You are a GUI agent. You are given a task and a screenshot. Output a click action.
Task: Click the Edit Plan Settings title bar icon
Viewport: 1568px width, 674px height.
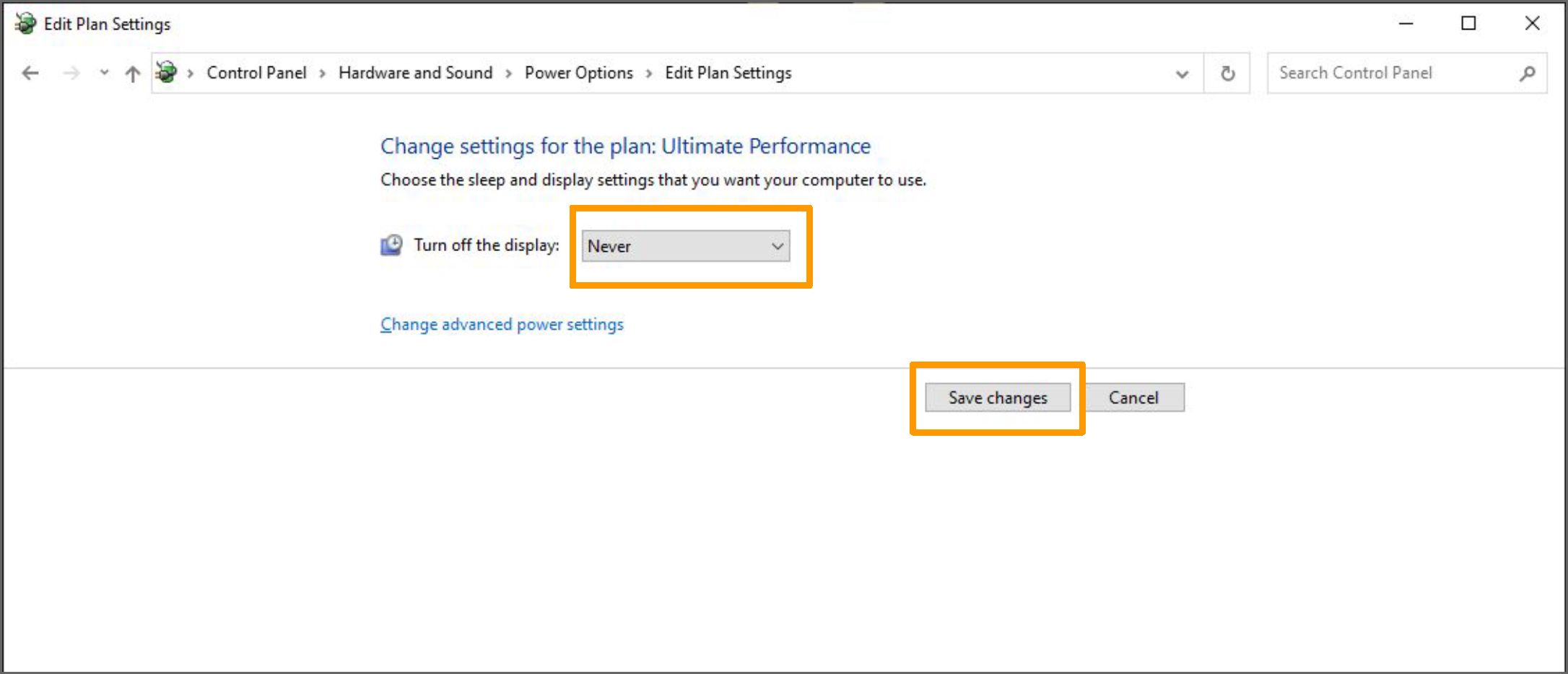pyautogui.click(x=25, y=24)
